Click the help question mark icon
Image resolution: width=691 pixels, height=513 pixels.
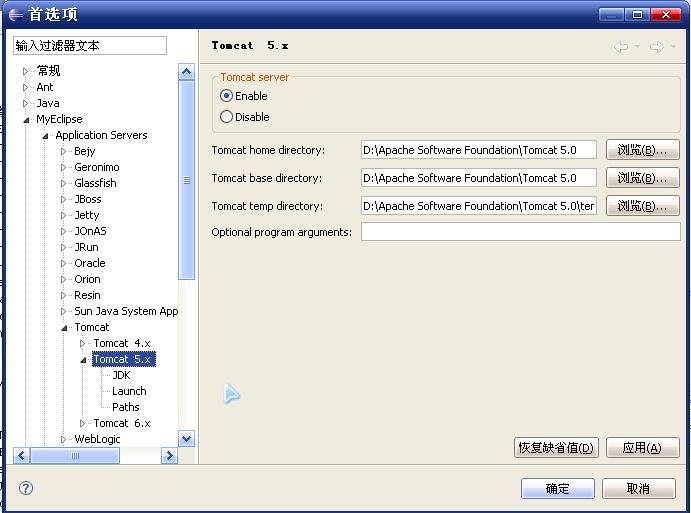point(26,488)
